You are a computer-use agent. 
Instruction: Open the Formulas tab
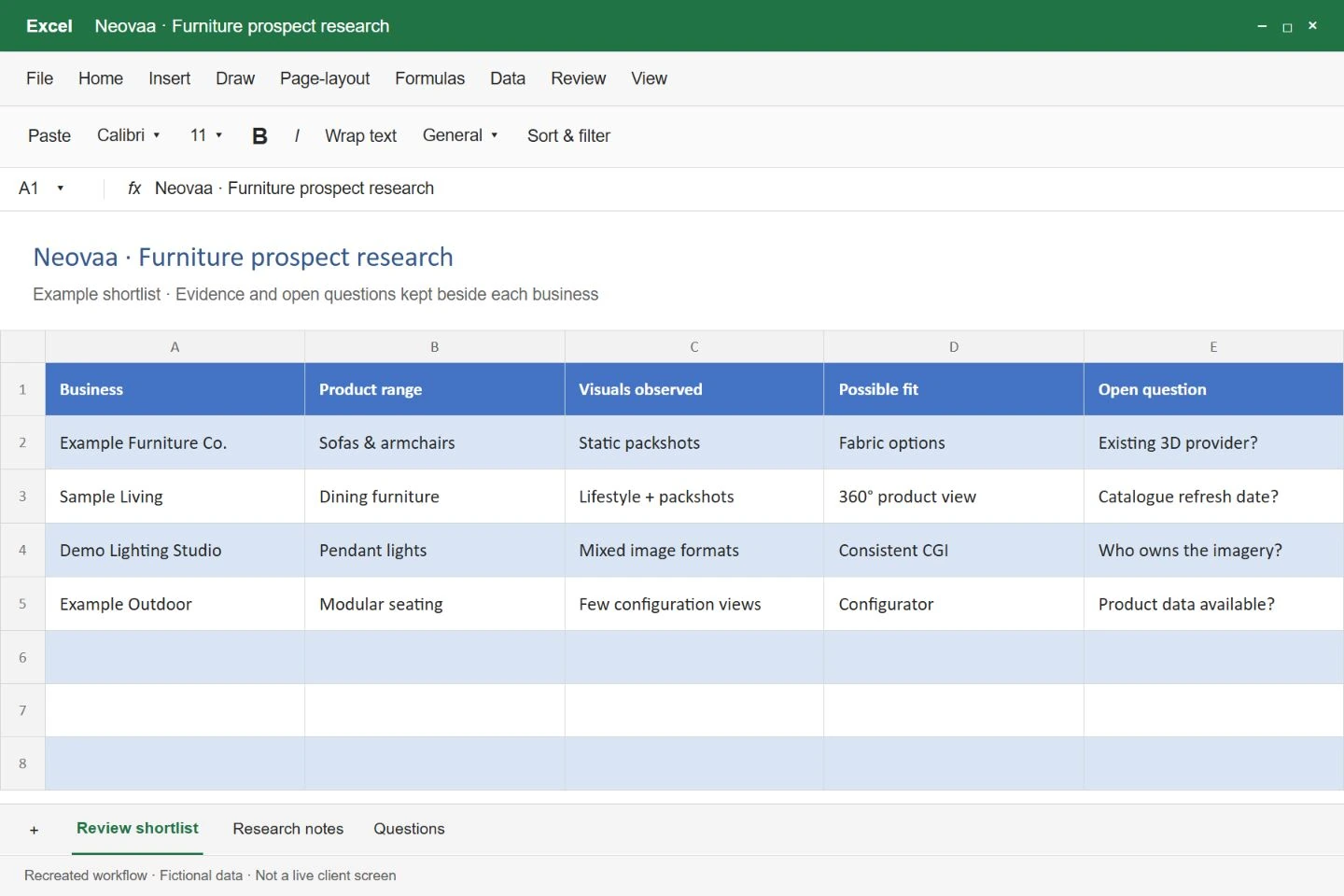pos(429,78)
